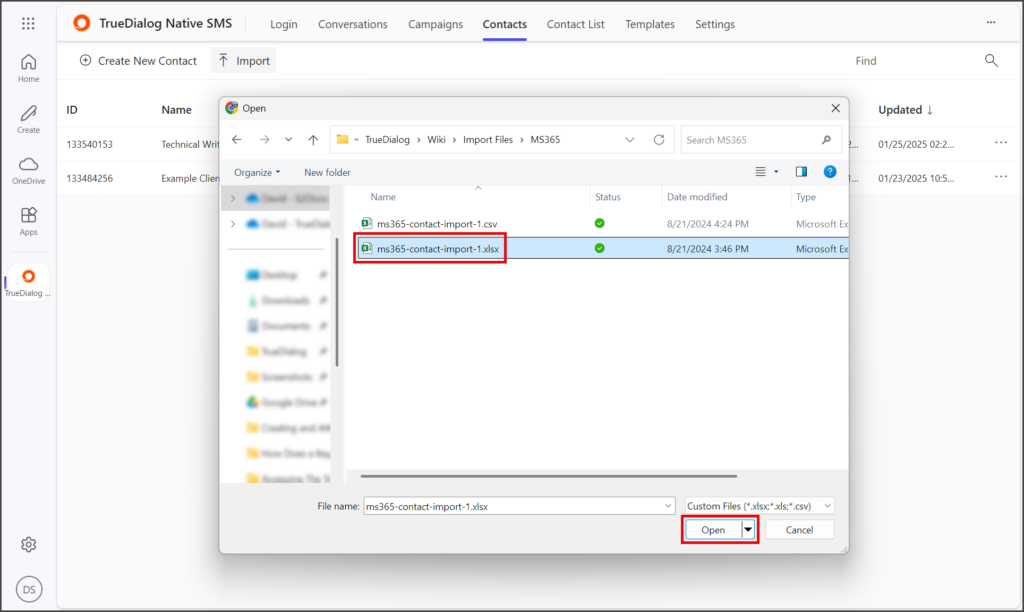
Task: Open the Contact List tab
Action: (x=575, y=24)
